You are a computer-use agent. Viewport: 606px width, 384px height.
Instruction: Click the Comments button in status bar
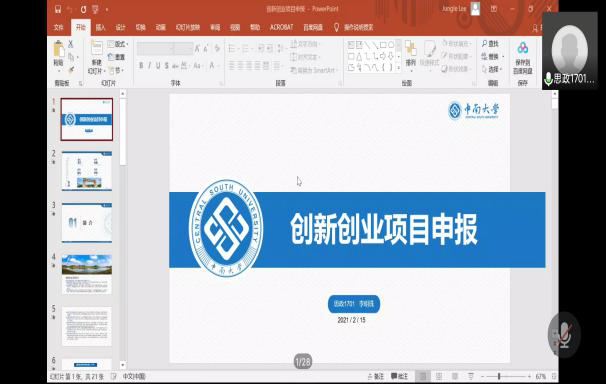tap(399, 376)
